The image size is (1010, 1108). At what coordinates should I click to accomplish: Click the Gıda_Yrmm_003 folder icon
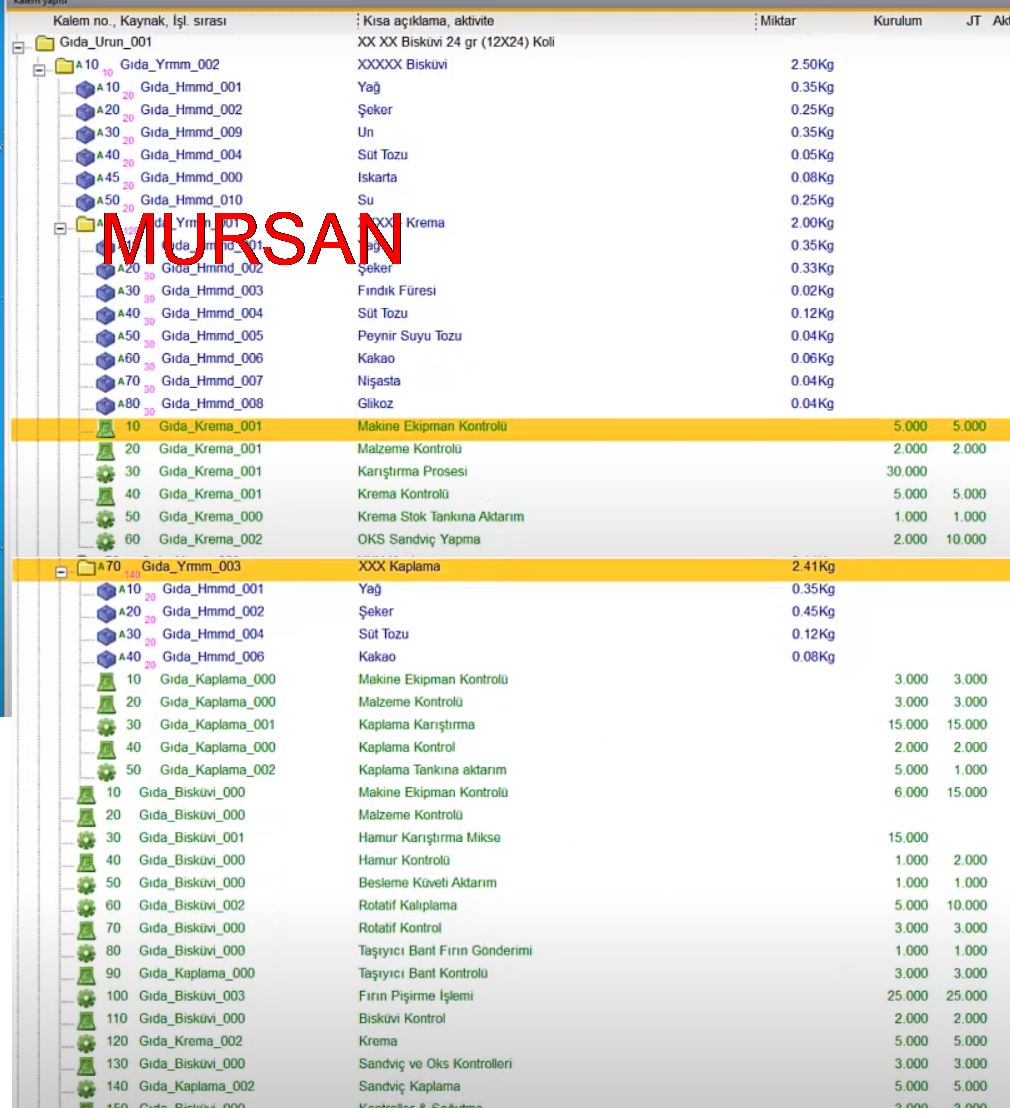[x=86, y=567]
